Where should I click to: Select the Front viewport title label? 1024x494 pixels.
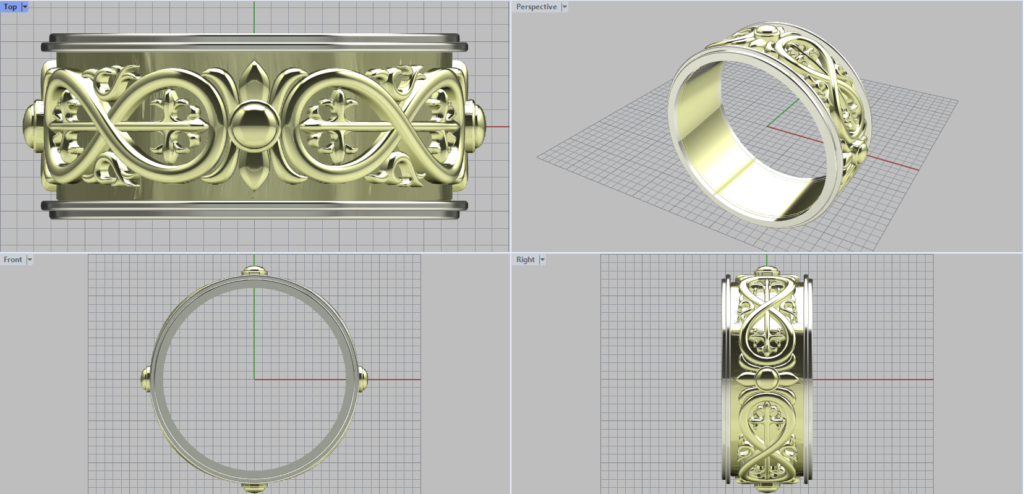pos(12,260)
